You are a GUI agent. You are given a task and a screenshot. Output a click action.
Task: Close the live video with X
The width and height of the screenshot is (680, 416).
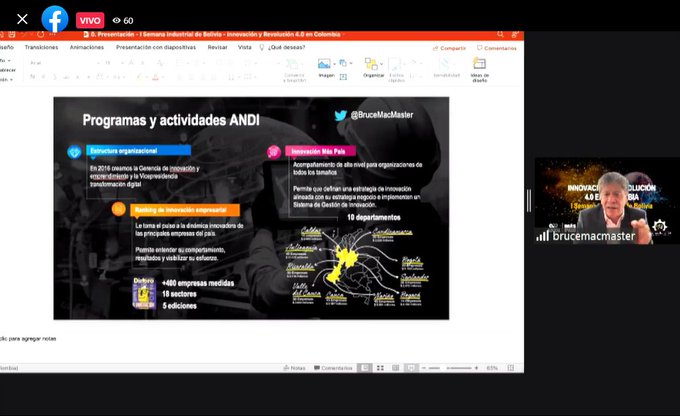pyautogui.click(x=22, y=19)
